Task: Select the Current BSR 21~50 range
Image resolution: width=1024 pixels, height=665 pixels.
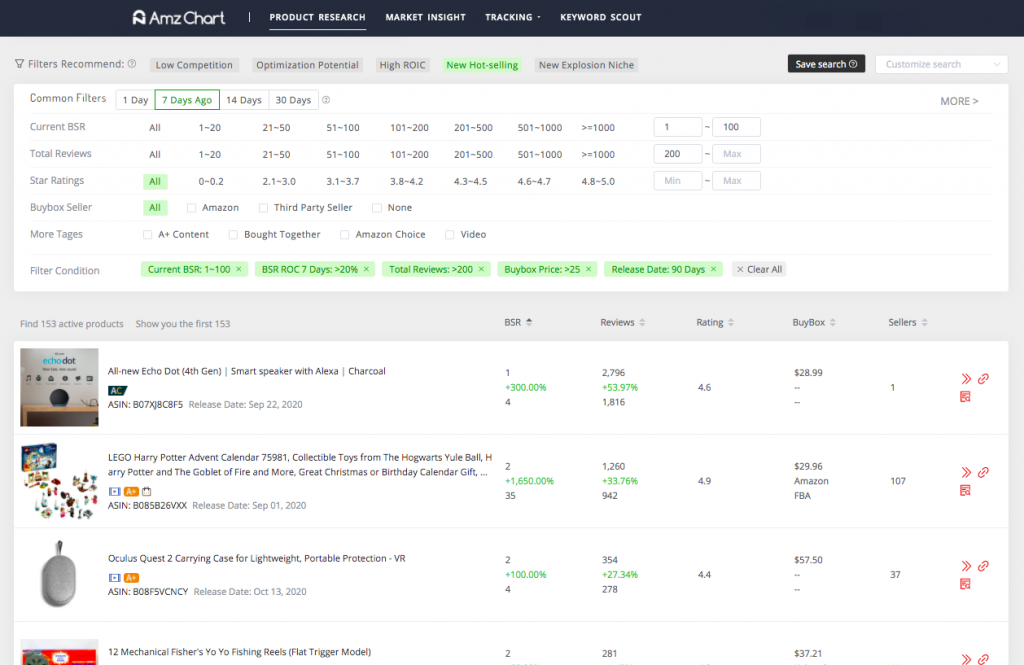Action: pos(276,127)
